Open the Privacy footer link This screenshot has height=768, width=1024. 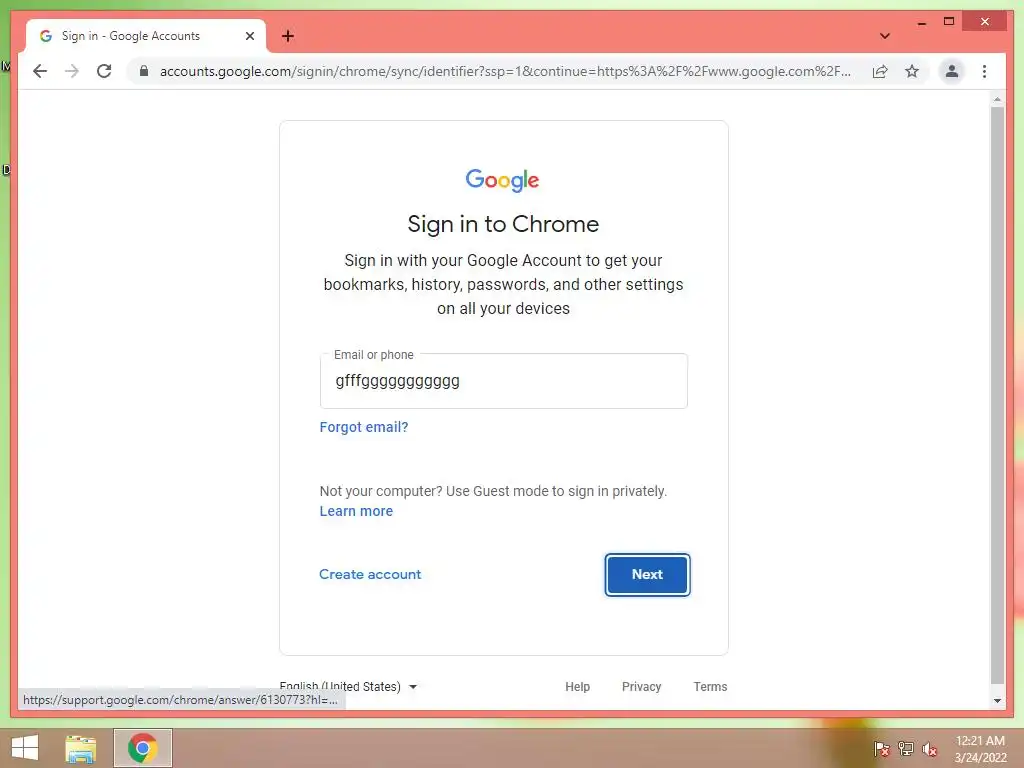(641, 686)
